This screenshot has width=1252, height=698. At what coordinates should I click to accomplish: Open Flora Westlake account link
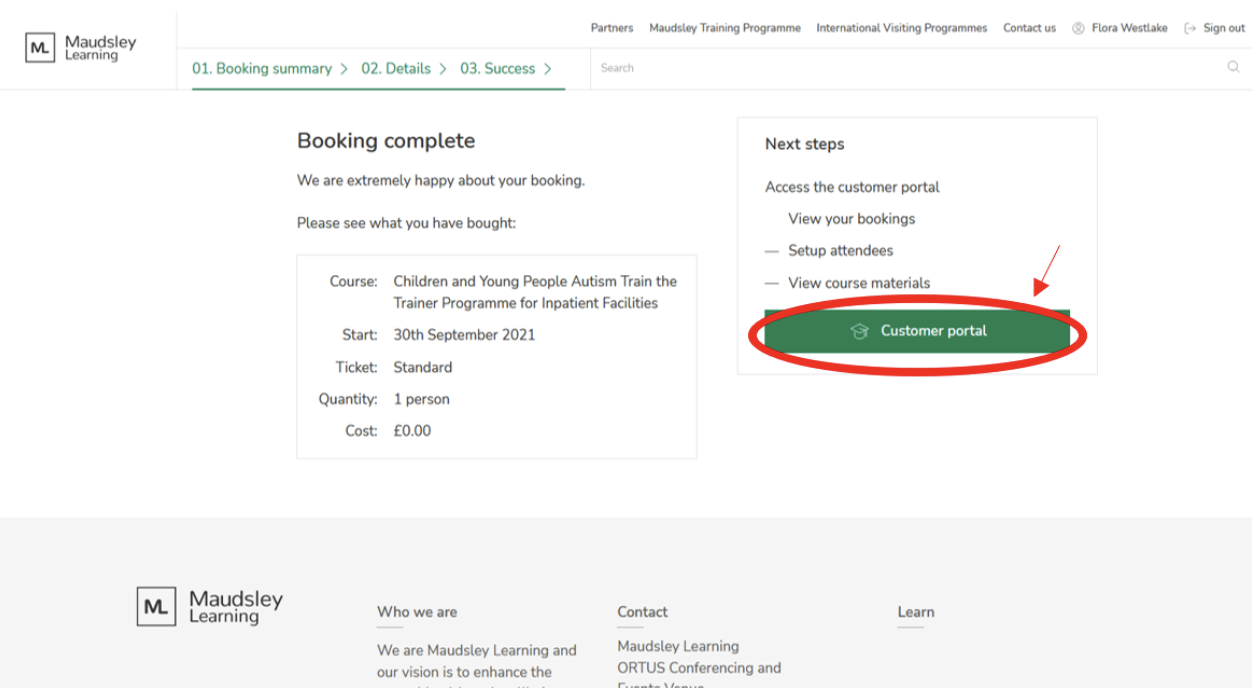tap(1129, 28)
